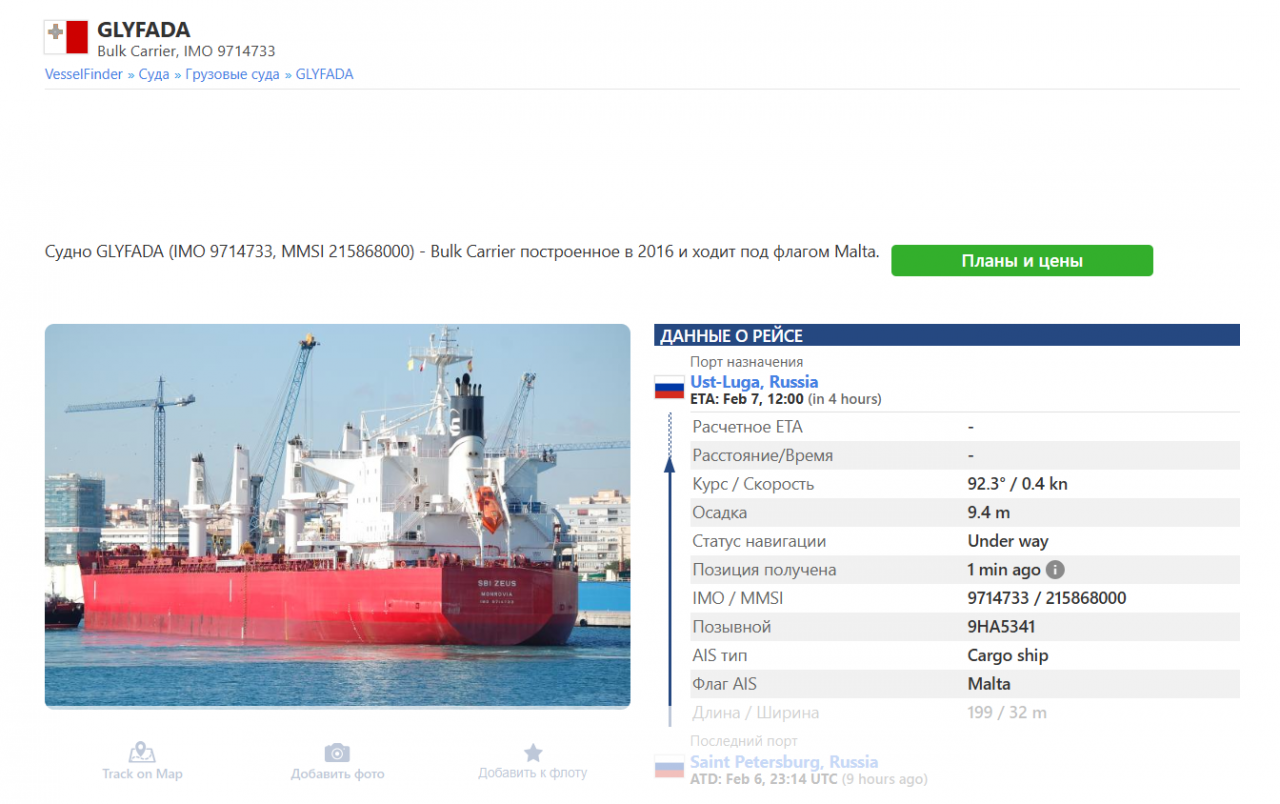This screenshot has width=1280, height=804.
Task: Open the ship photo of GLYFADA
Action: coord(338,516)
